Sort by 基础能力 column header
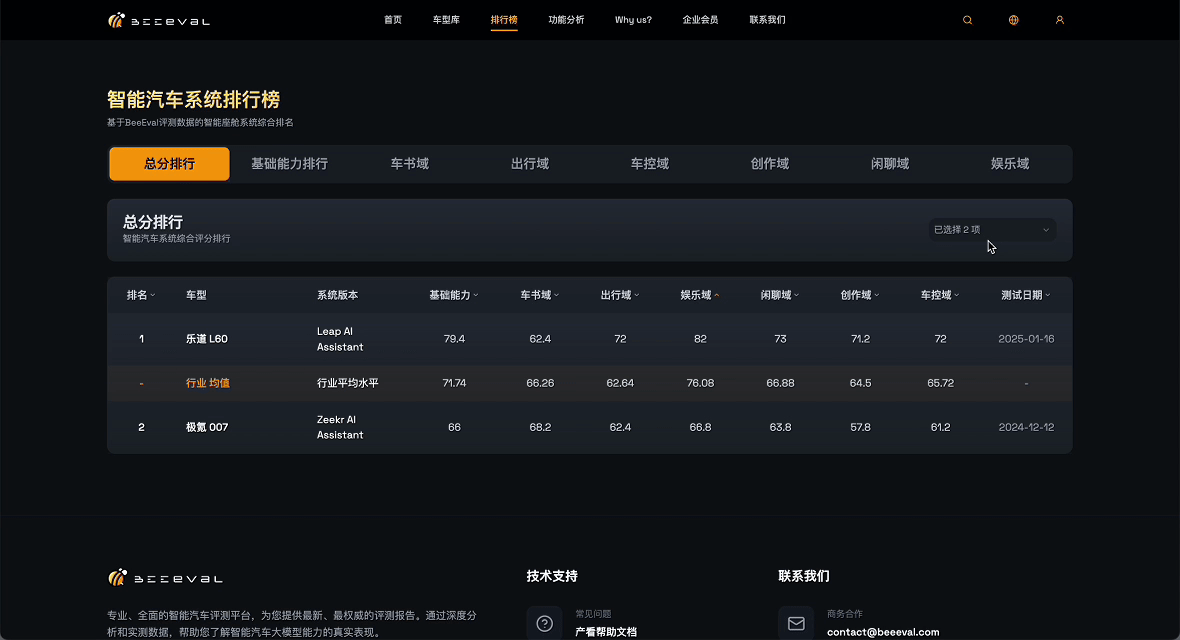Image resolution: width=1180 pixels, height=640 pixels. pyautogui.click(x=454, y=295)
